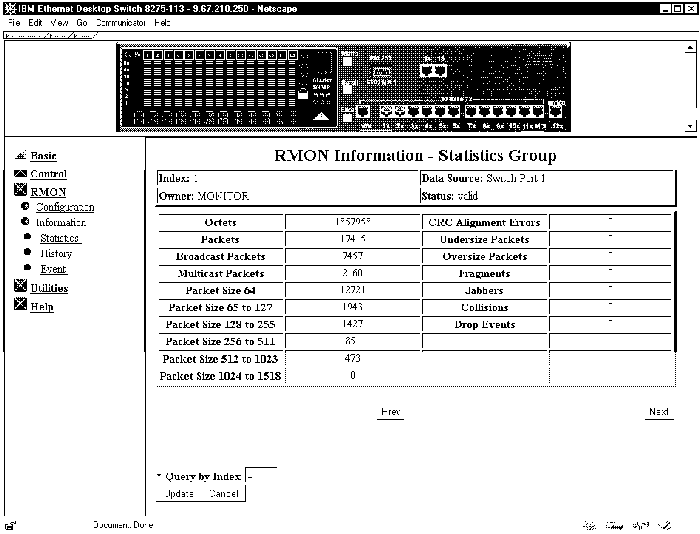Go to the Prev statistics entry

tap(391, 412)
